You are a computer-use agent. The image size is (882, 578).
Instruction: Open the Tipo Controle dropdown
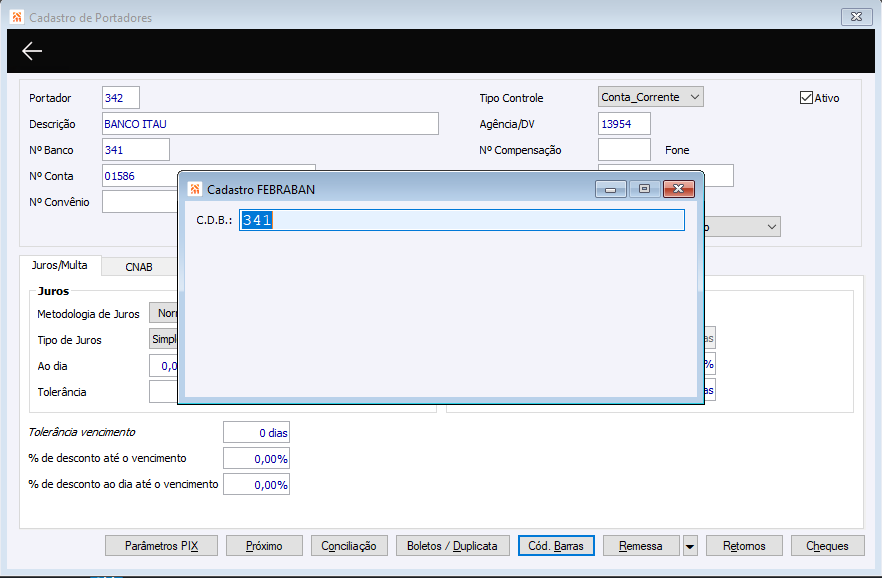point(650,97)
